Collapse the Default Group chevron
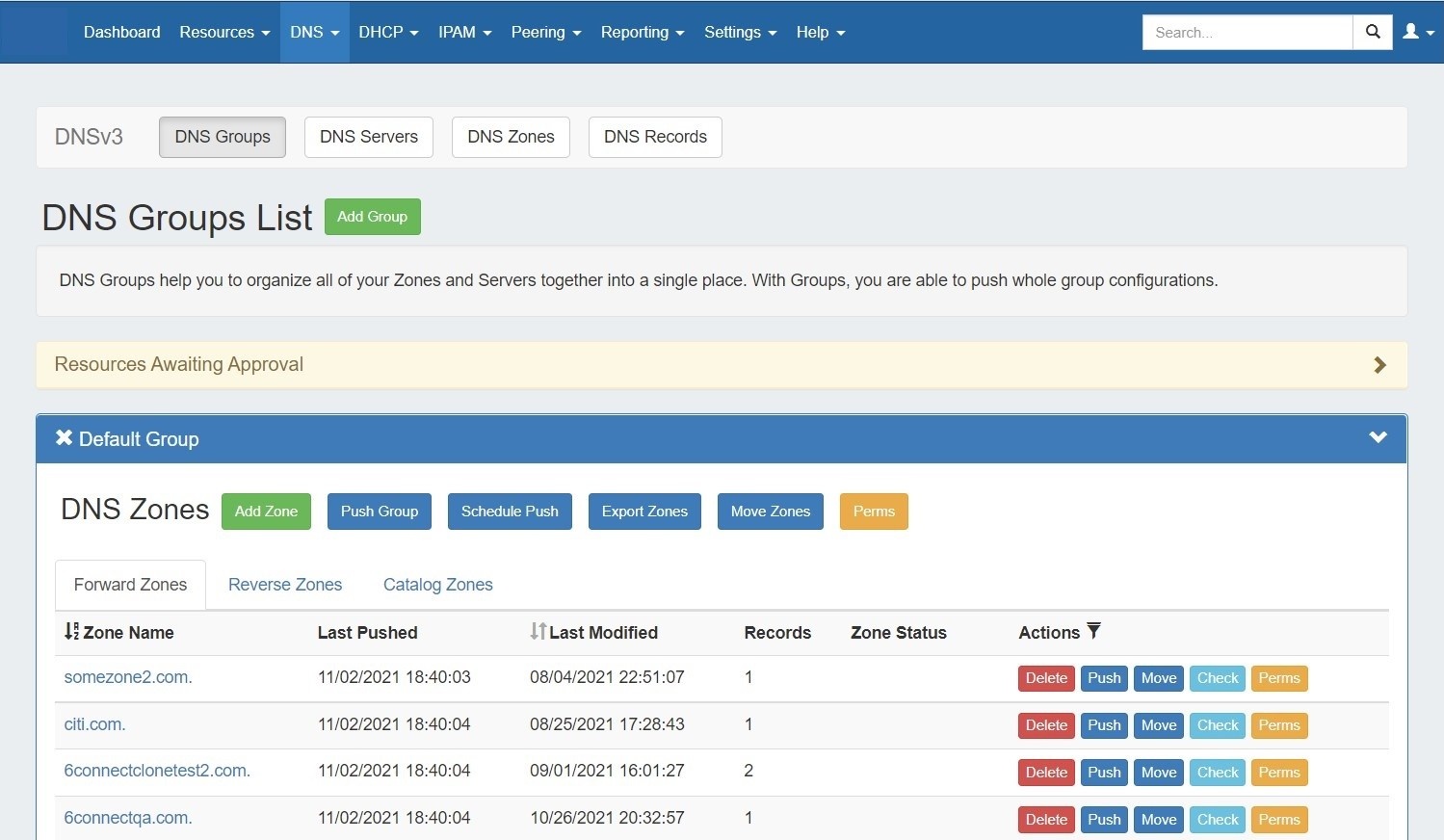 [1378, 437]
